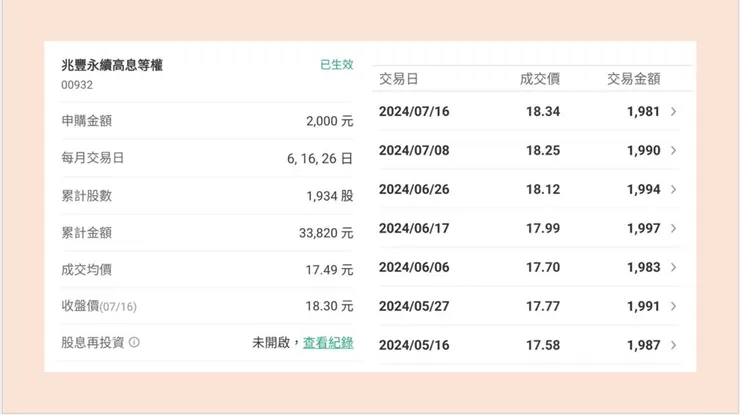The image size is (740, 415).
Task: Expand the 2024/06/26 transaction chevron
Action: click(673, 189)
